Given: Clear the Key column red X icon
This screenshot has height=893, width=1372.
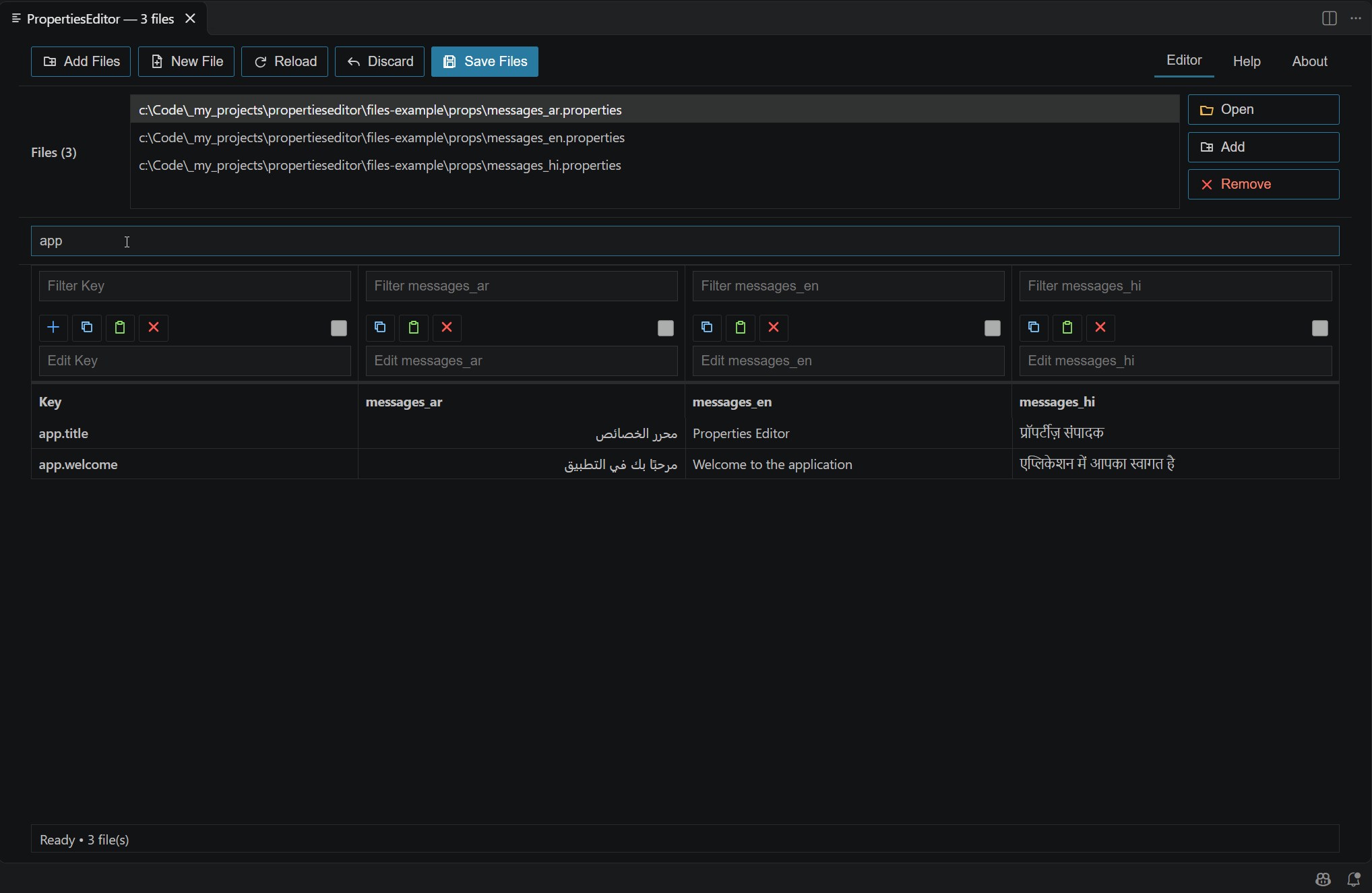Looking at the screenshot, I should (x=154, y=328).
